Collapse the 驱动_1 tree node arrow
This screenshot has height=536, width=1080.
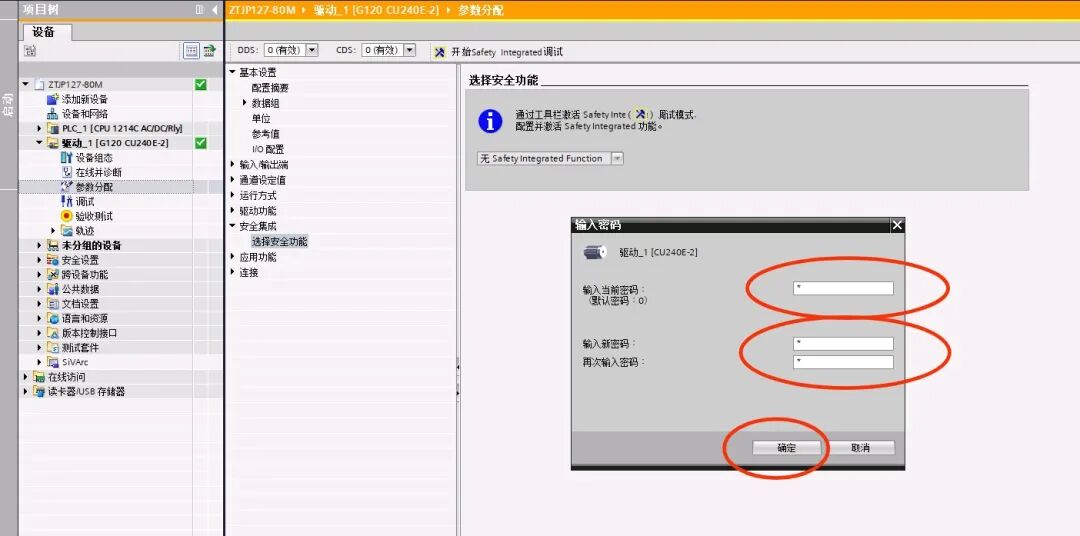(40, 143)
